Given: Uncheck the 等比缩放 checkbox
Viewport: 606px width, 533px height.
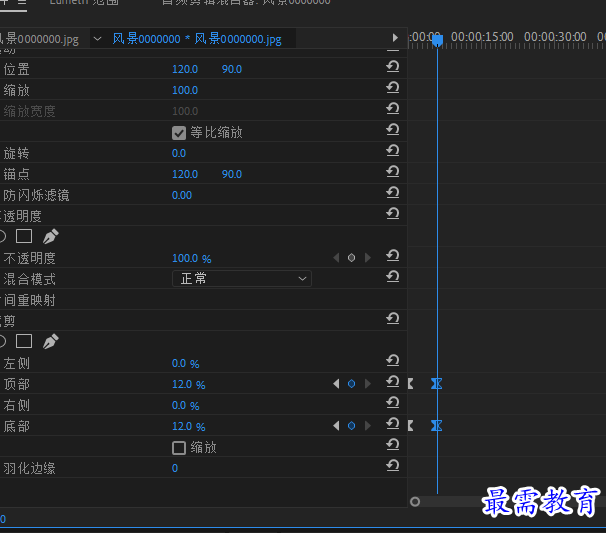Looking at the screenshot, I should [x=179, y=133].
